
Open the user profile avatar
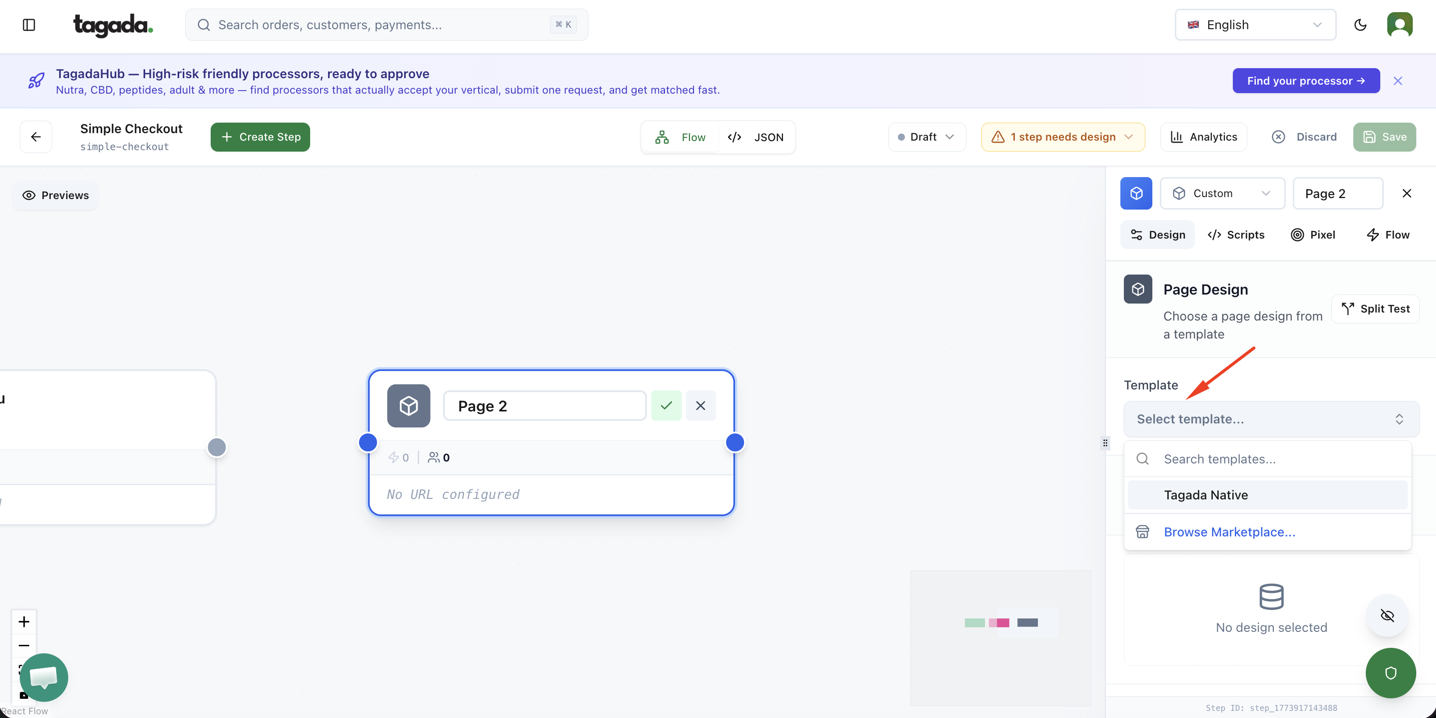pyautogui.click(x=1399, y=25)
